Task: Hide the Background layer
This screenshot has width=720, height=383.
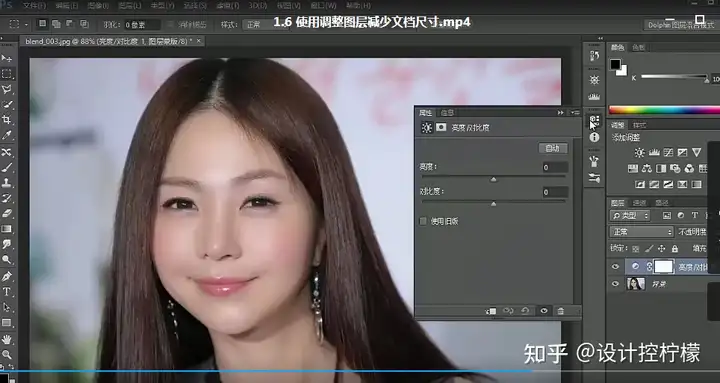Action: (615, 284)
